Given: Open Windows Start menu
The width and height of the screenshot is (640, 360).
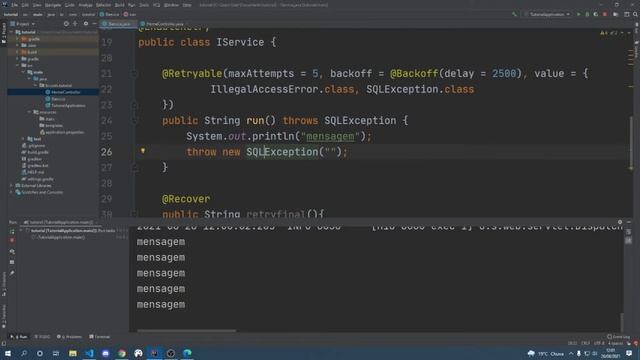Looking at the screenshot, I should tap(8, 353).
